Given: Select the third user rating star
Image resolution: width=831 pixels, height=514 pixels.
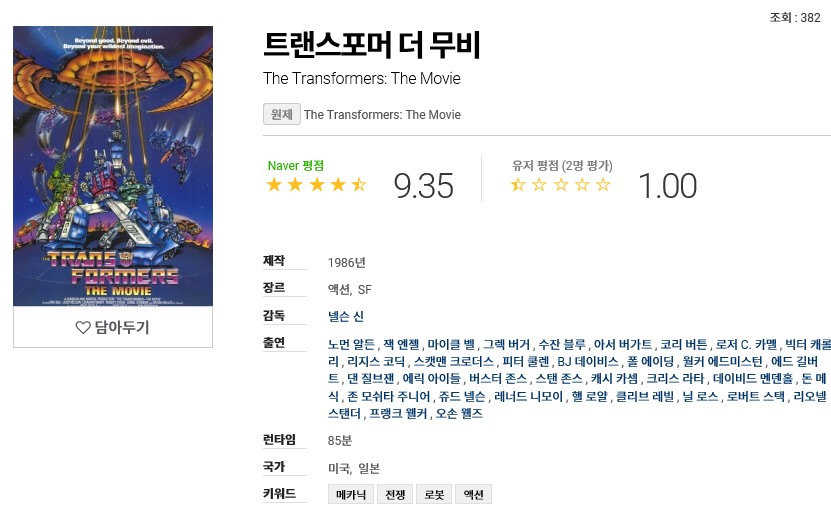Looking at the screenshot, I should (561, 184).
